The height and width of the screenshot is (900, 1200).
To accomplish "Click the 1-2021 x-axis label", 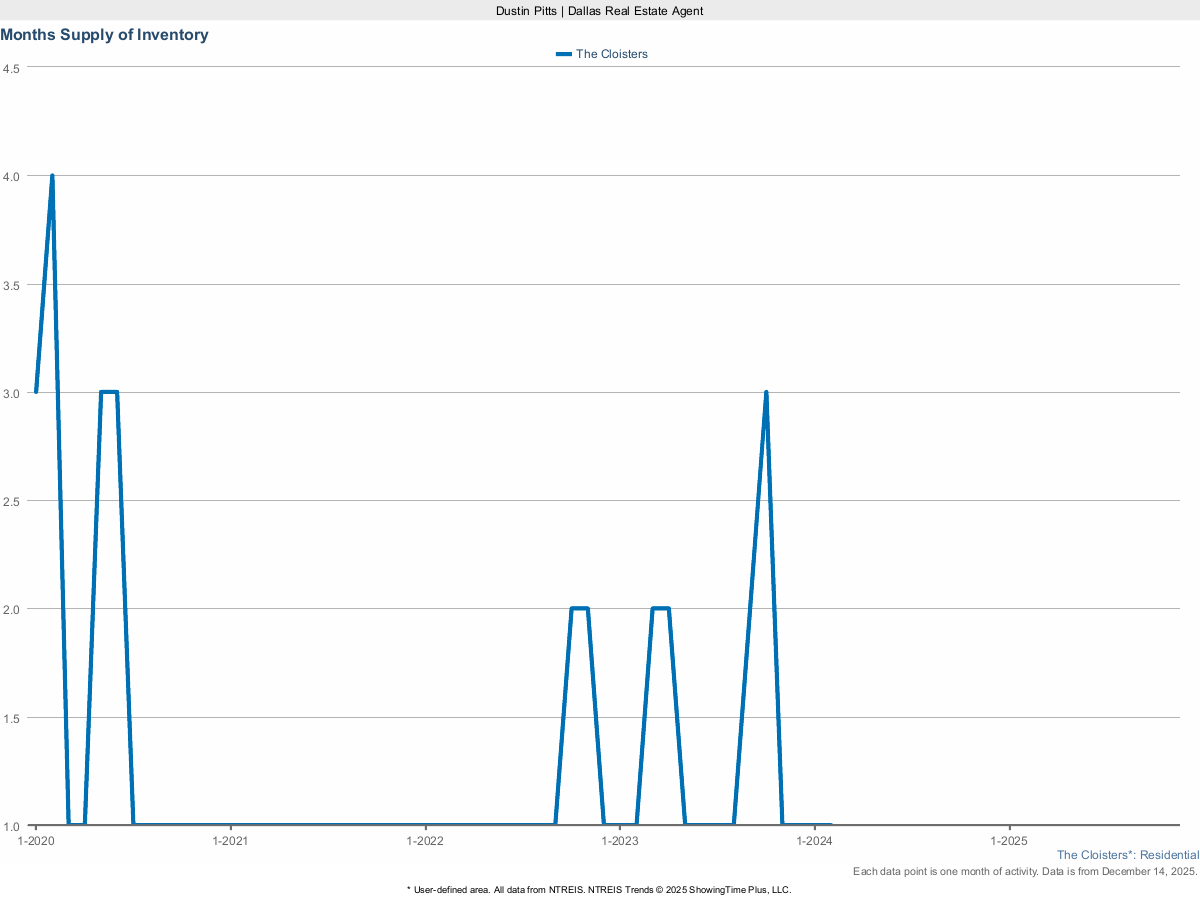I will 231,842.
